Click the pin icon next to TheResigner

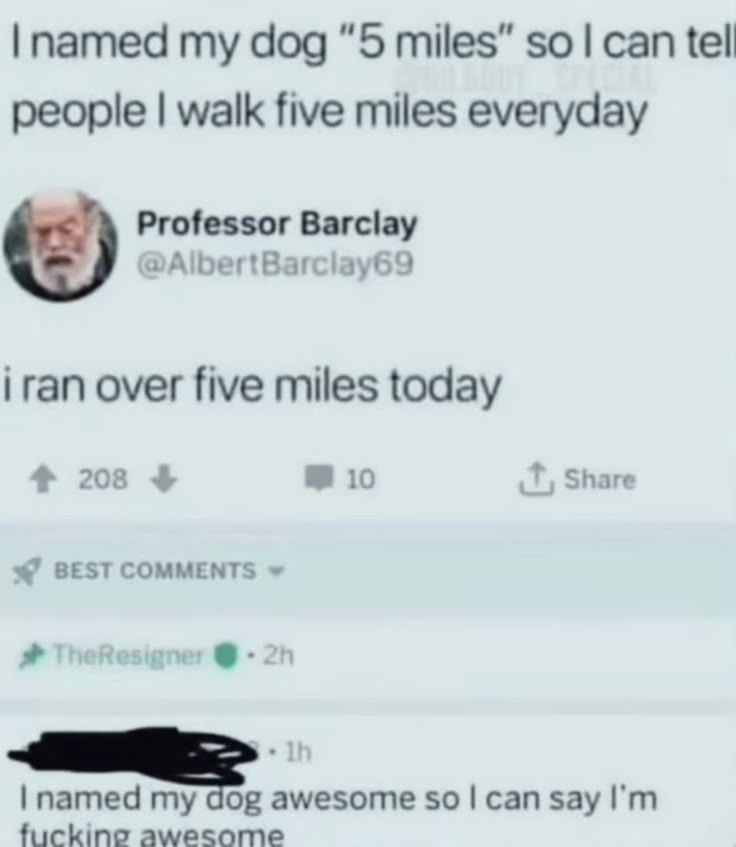coord(32,657)
